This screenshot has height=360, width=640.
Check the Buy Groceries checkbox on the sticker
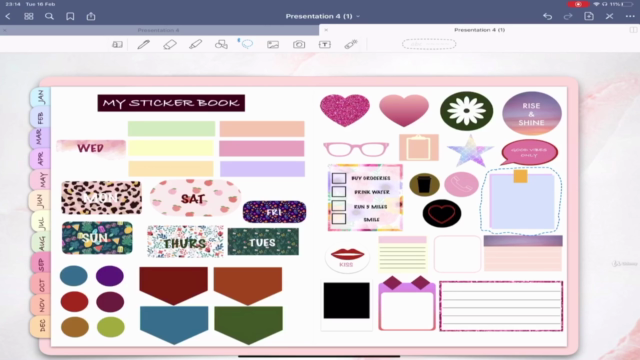point(339,178)
